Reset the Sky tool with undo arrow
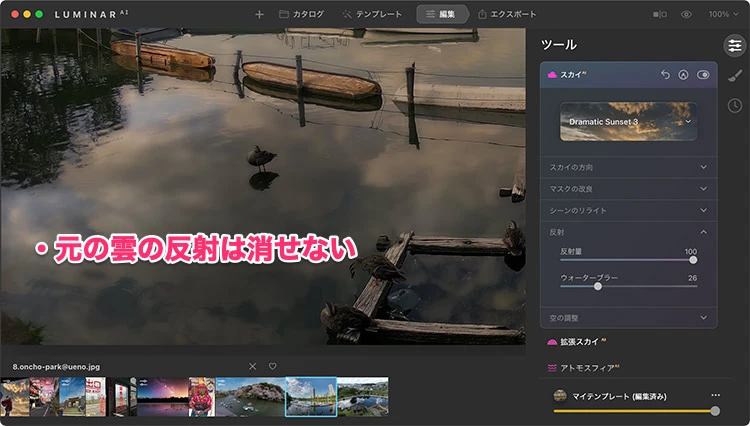The image size is (750, 426). [666, 75]
